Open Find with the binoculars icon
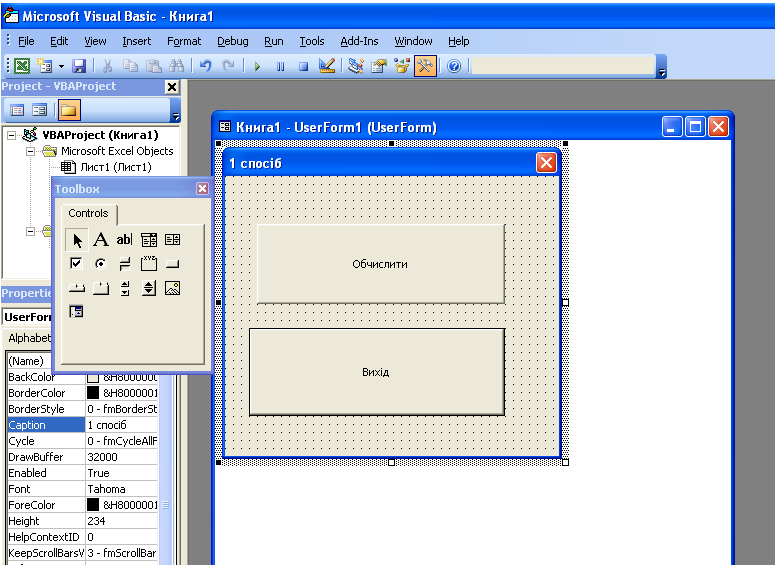Viewport: 775px width, 565px height. (177, 66)
